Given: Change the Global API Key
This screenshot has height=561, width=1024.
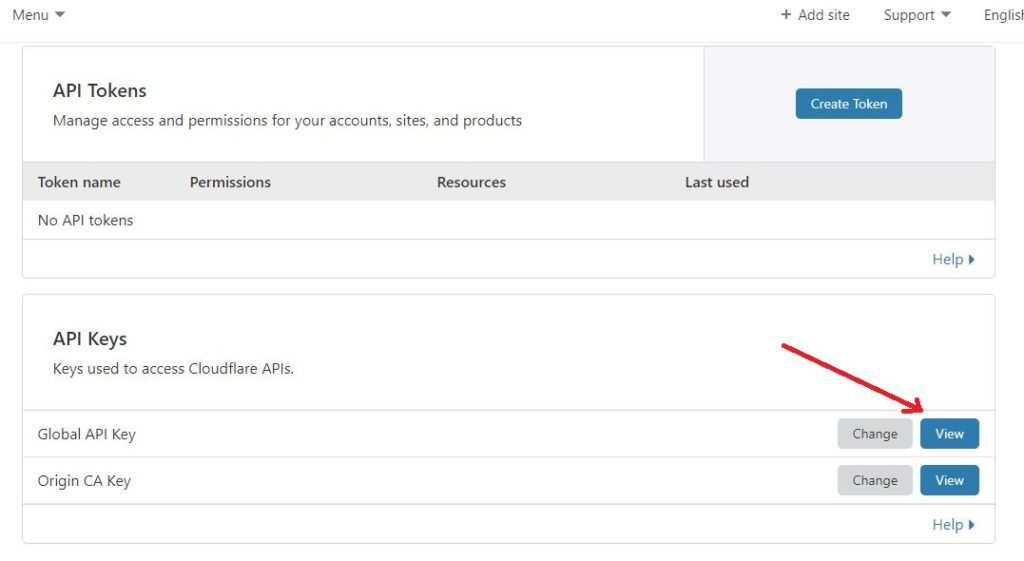Looking at the screenshot, I should pos(874,434).
